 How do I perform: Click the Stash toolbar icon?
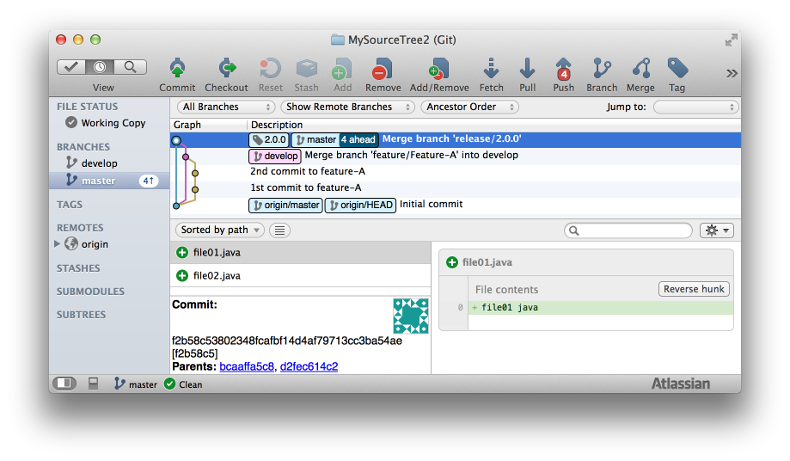(x=306, y=68)
